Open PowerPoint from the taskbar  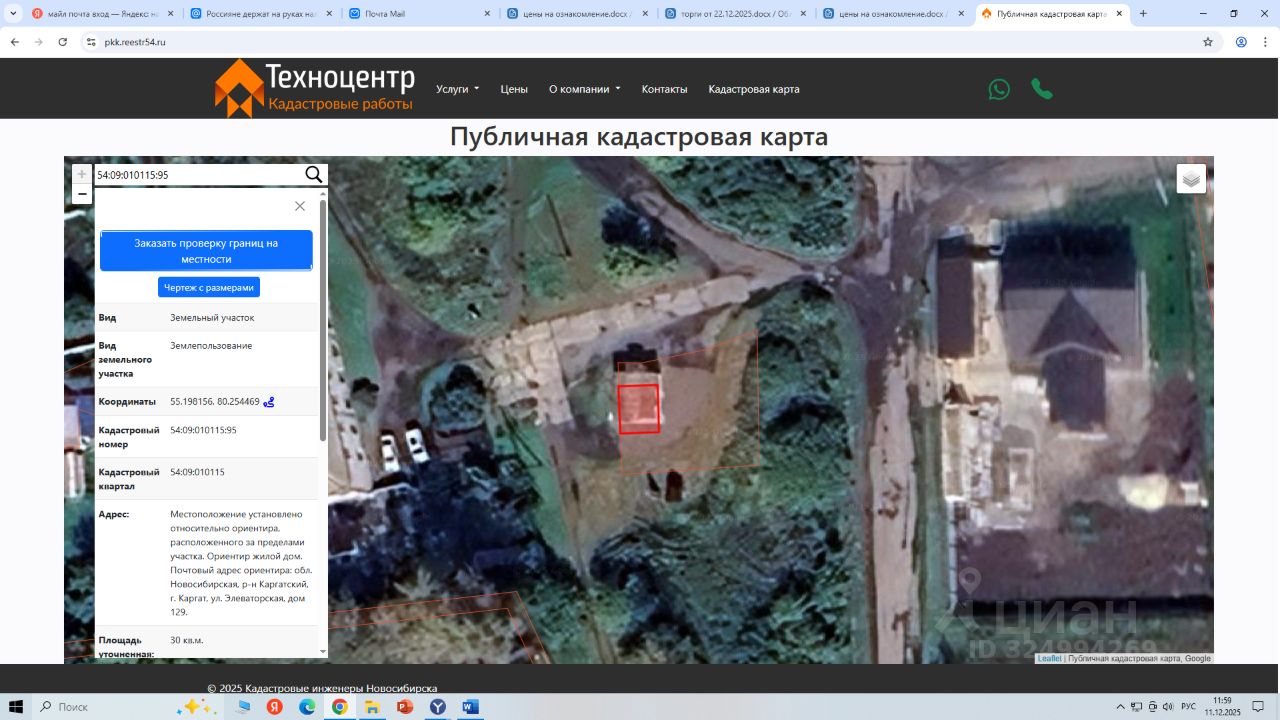click(x=405, y=707)
